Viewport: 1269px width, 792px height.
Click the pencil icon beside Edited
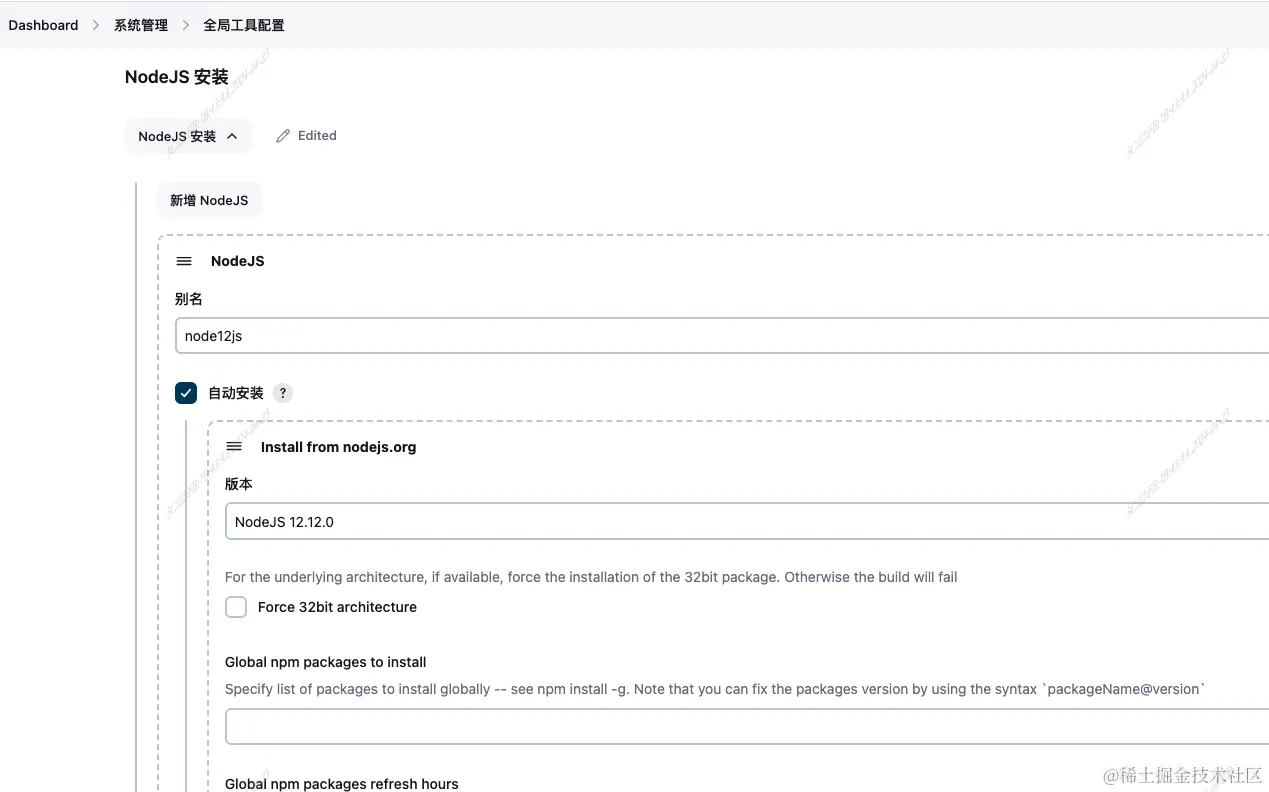[283, 136]
